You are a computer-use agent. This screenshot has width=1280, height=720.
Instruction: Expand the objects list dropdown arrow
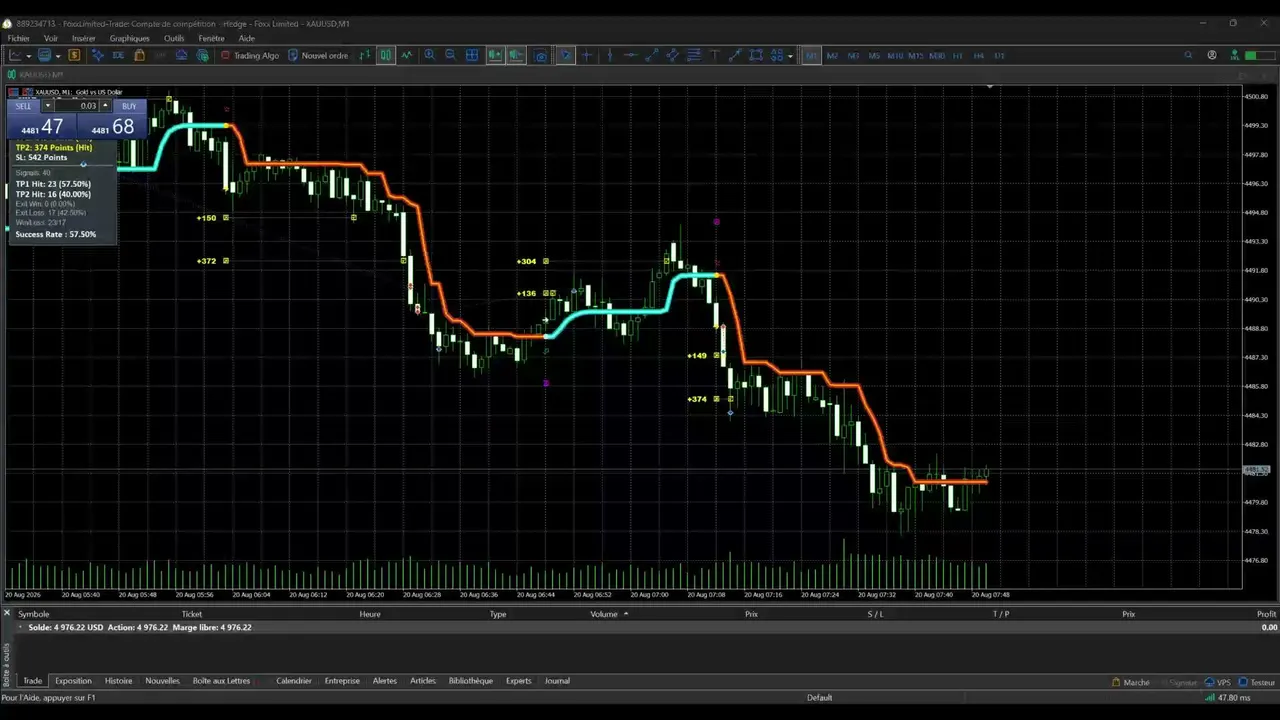pyautogui.click(x=790, y=55)
